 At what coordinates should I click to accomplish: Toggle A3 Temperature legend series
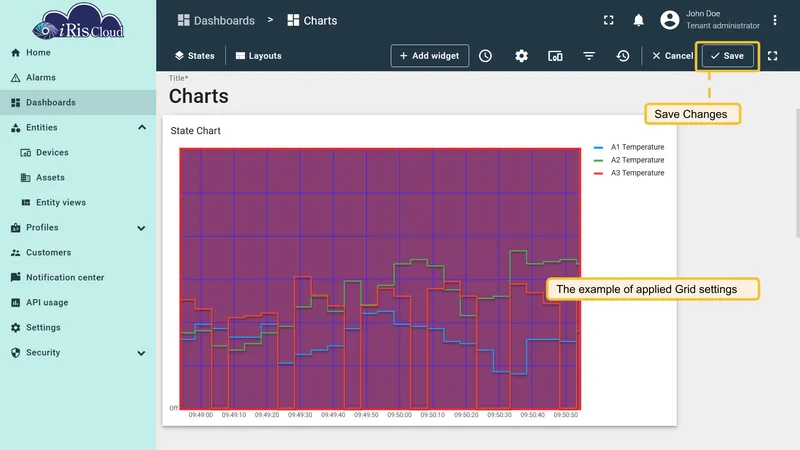[x=629, y=173]
